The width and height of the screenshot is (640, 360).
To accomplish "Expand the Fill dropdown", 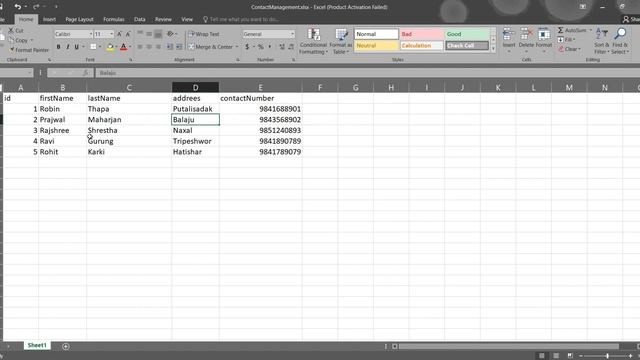I will (x=574, y=40).
